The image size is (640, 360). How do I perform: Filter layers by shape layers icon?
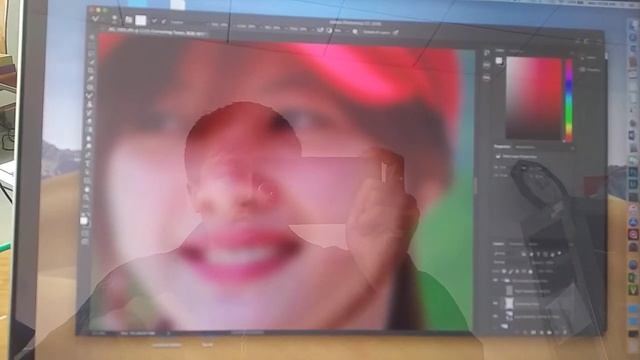[545, 254]
